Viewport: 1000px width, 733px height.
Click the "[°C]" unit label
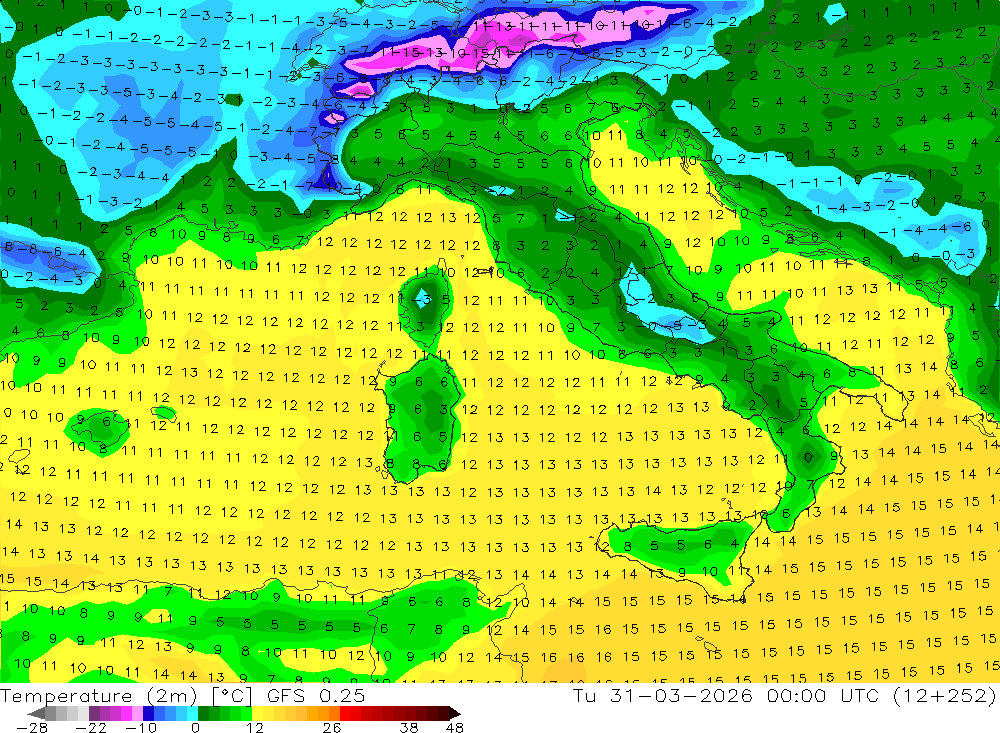232,696
